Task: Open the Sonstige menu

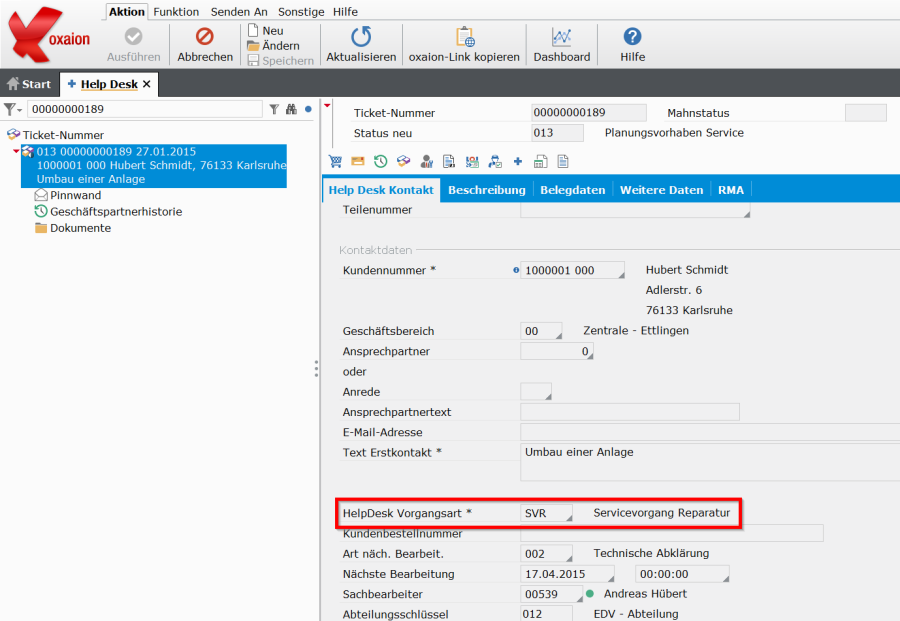Action: pyautogui.click(x=301, y=11)
